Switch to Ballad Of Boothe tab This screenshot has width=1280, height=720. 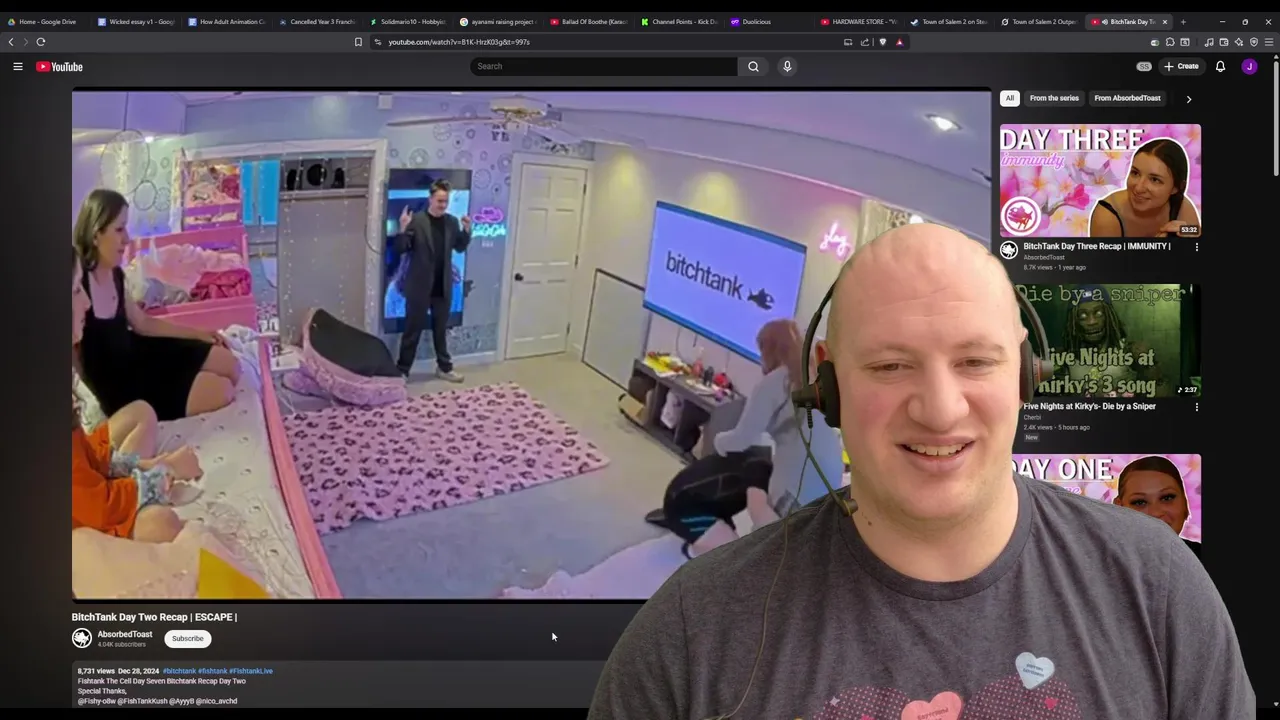click(588, 21)
